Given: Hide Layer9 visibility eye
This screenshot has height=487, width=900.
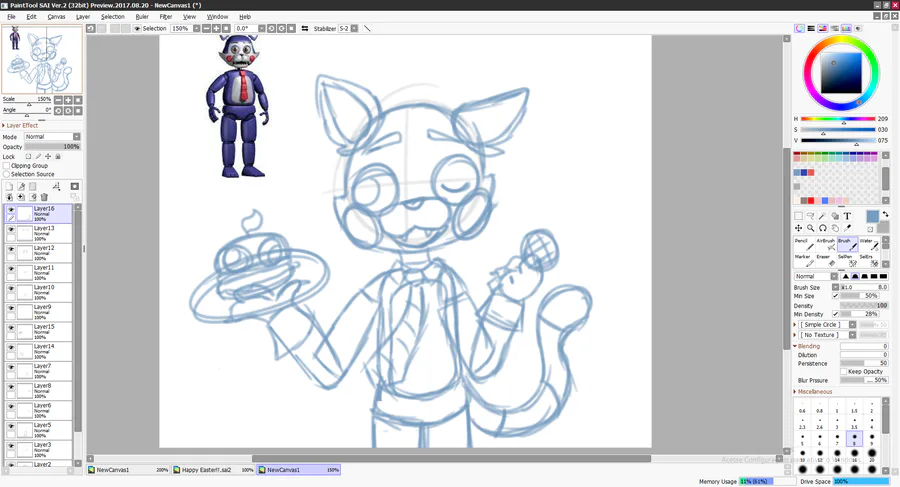Looking at the screenshot, I should [11, 308].
